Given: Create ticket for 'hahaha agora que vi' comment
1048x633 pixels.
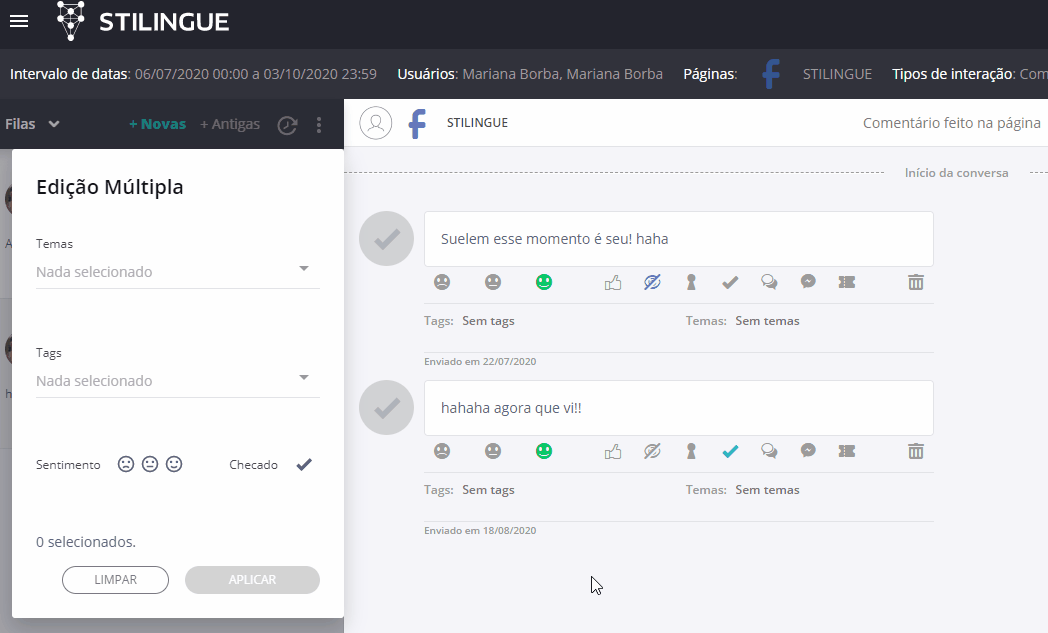Looking at the screenshot, I should point(847,451).
